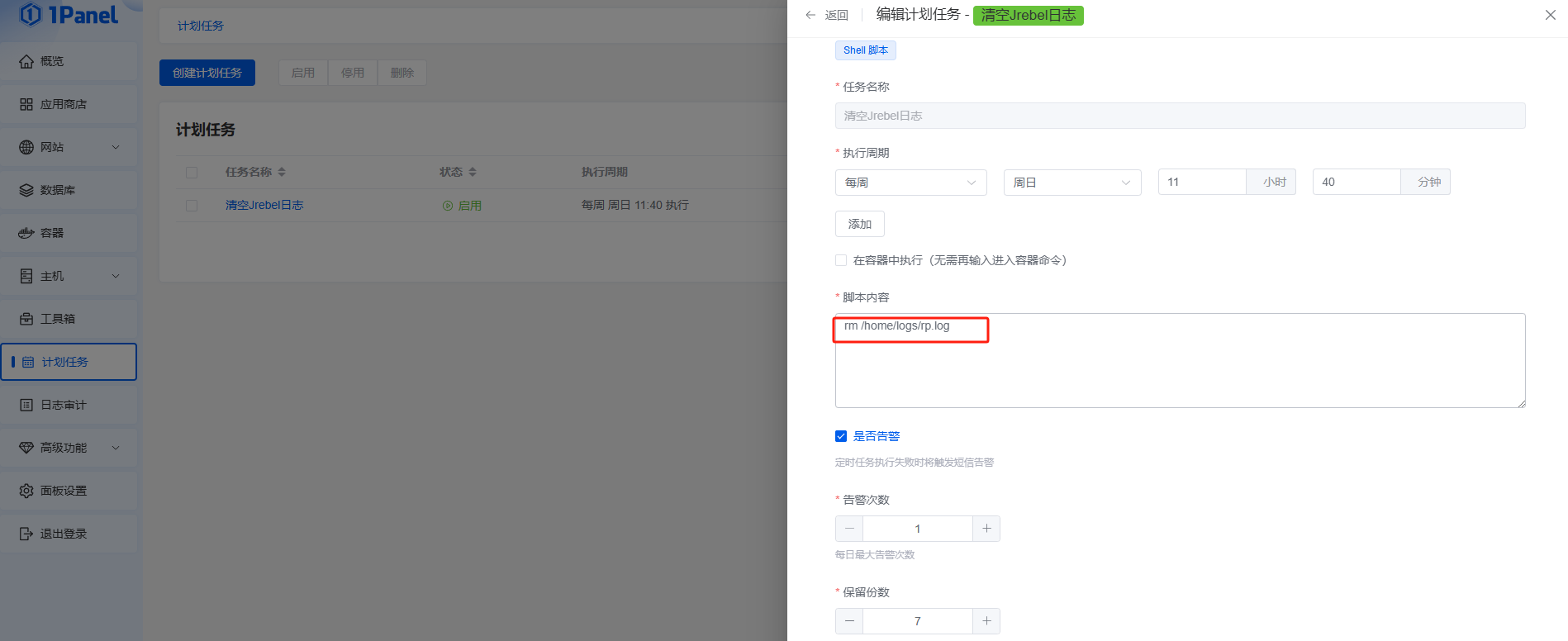
Task: Open the 每周 cycle dropdown
Action: [x=910, y=183]
